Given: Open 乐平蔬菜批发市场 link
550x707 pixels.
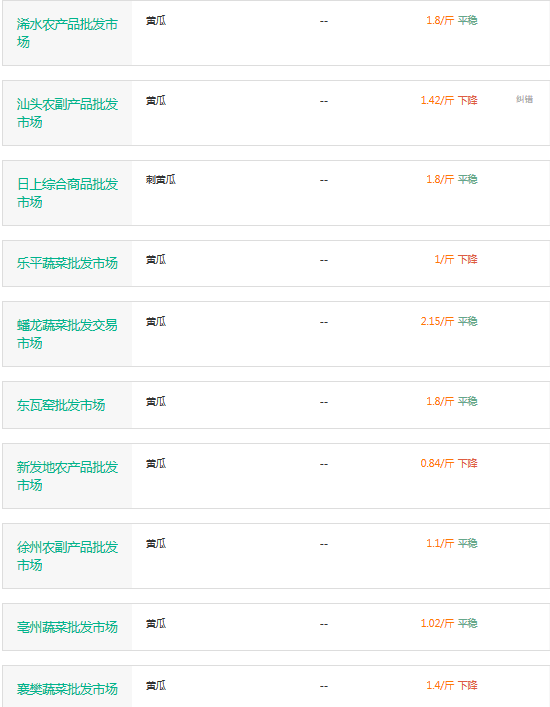Looking at the screenshot, I should [x=67, y=263].
